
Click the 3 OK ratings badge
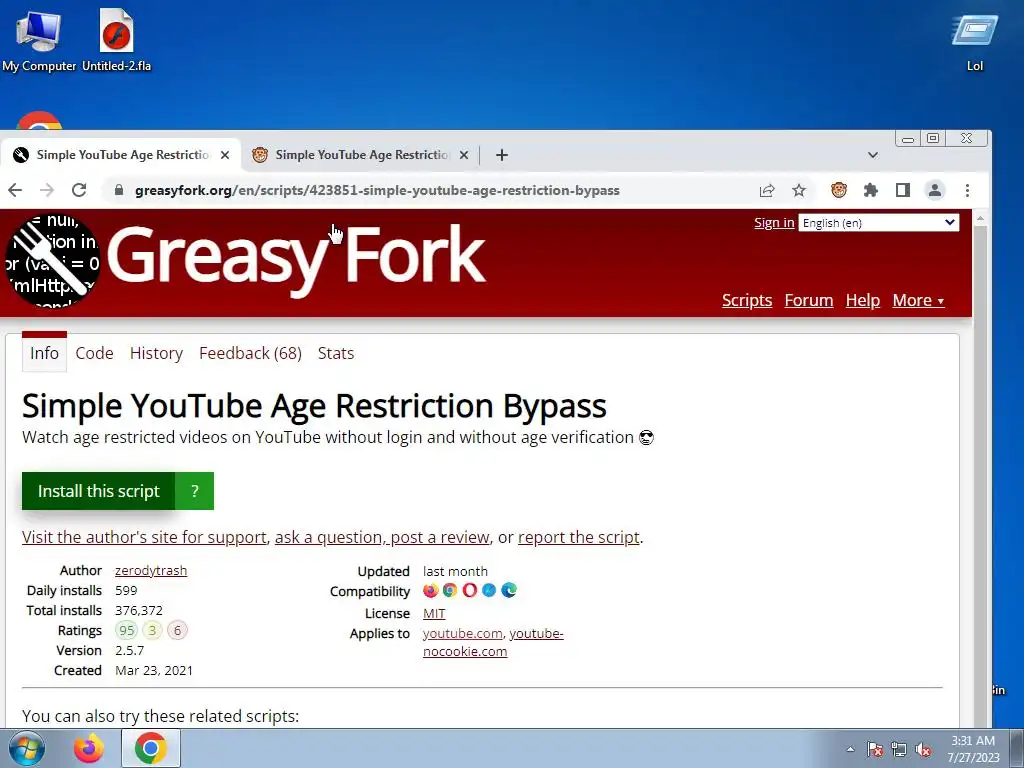click(x=152, y=631)
